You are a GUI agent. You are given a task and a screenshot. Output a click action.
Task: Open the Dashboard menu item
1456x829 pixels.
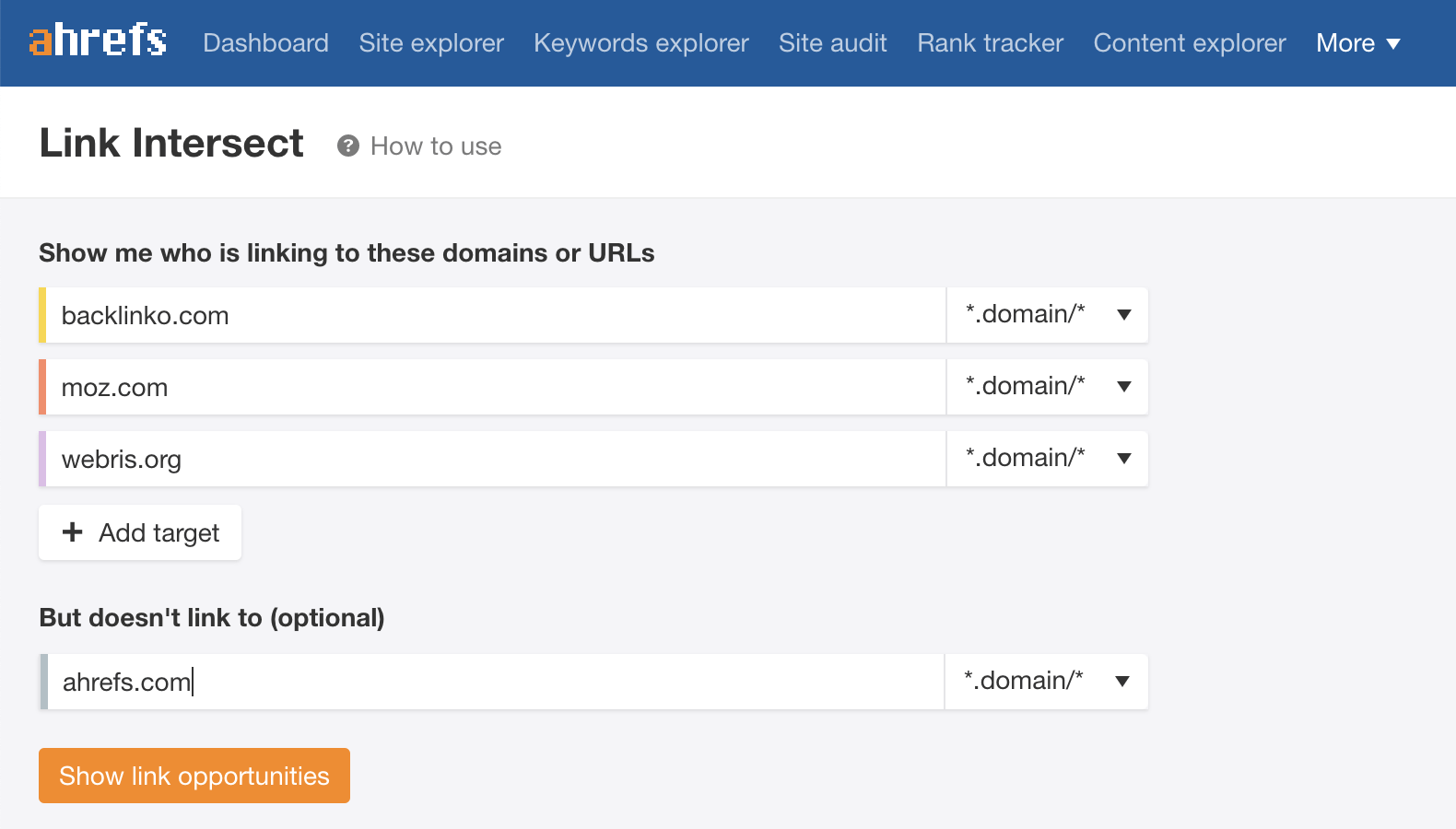point(265,43)
